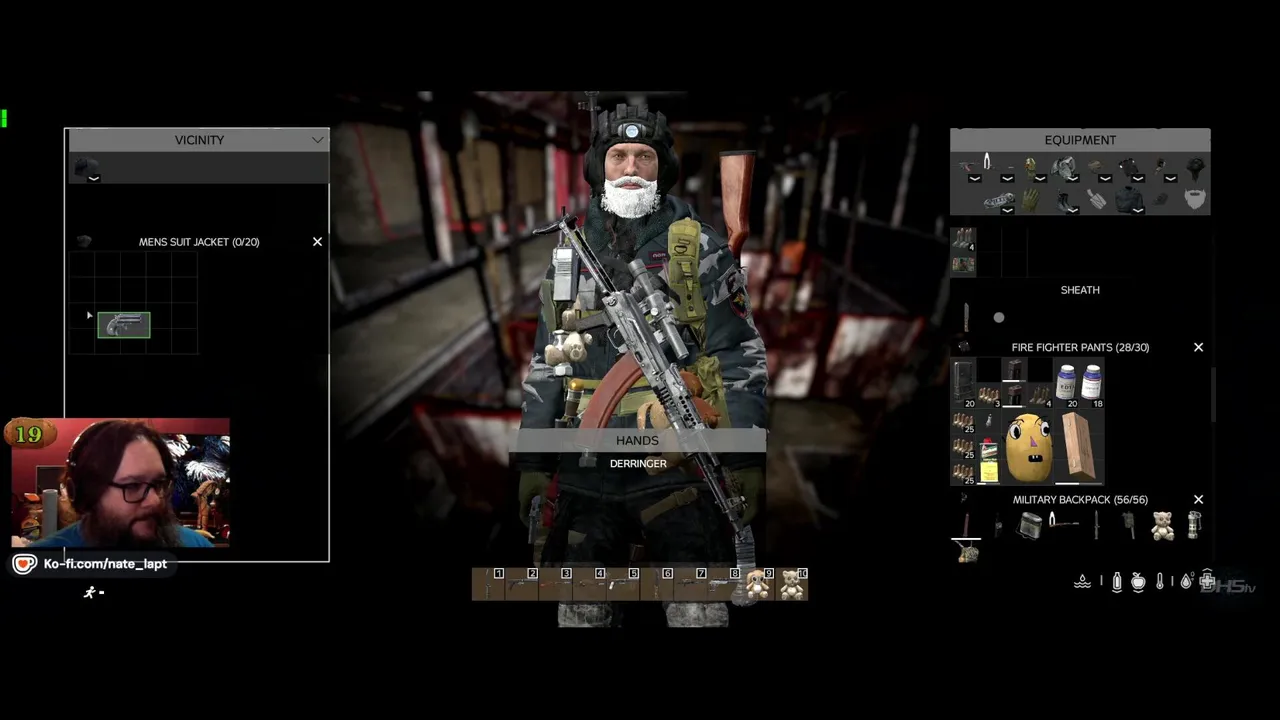Image resolution: width=1280 pixels, height=720 pixels.
Task: Select the wooden plank item
Action: tap(1079, 446)
